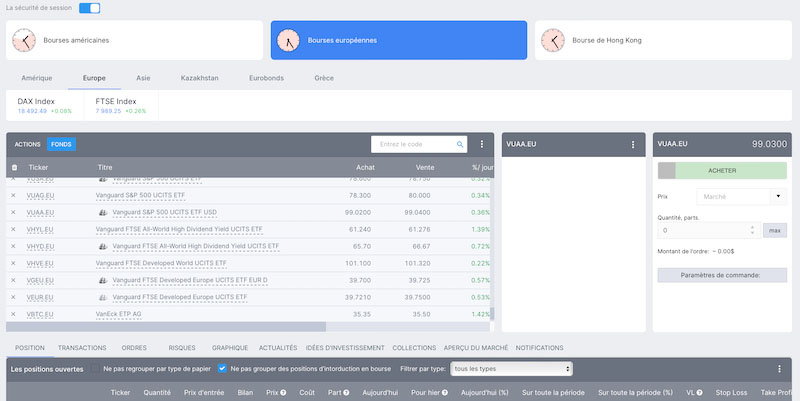Open the RISQUES tab
This screenshot has width=800, height=401.
tap(182, 347)
